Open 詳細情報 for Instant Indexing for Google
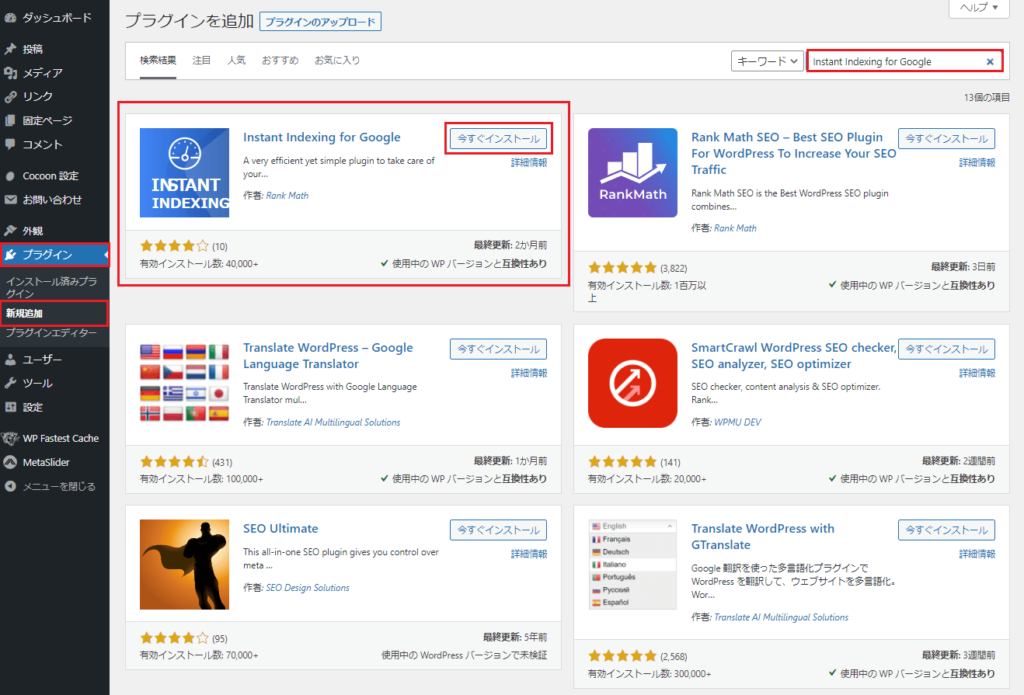 [529, 163]
